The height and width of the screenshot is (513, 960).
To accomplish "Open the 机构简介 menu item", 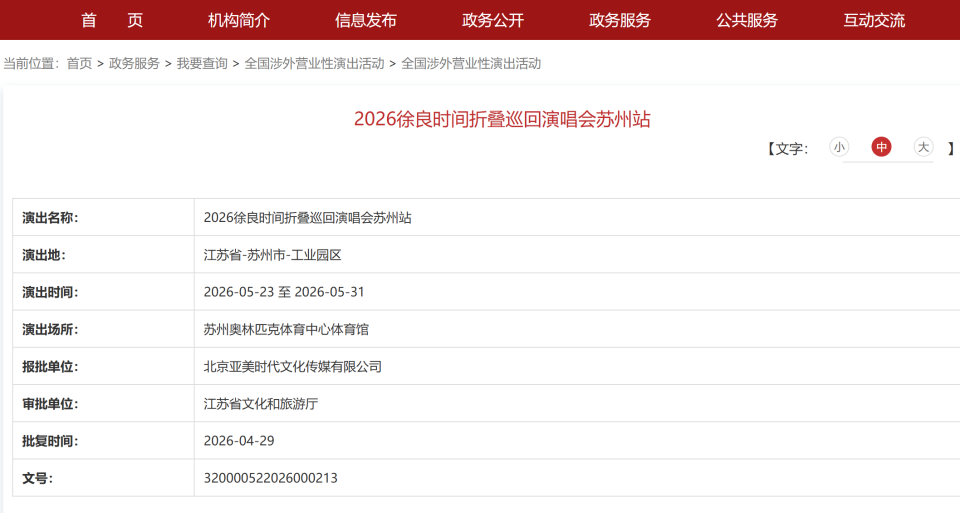I will [239, 21].
